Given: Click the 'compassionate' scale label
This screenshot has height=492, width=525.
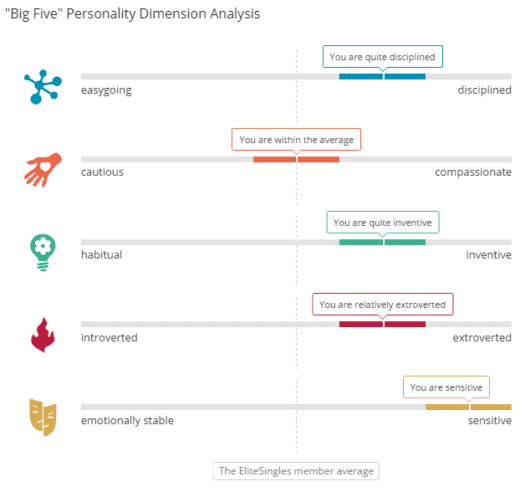Looking at the screenshot, I should point(473,172).
